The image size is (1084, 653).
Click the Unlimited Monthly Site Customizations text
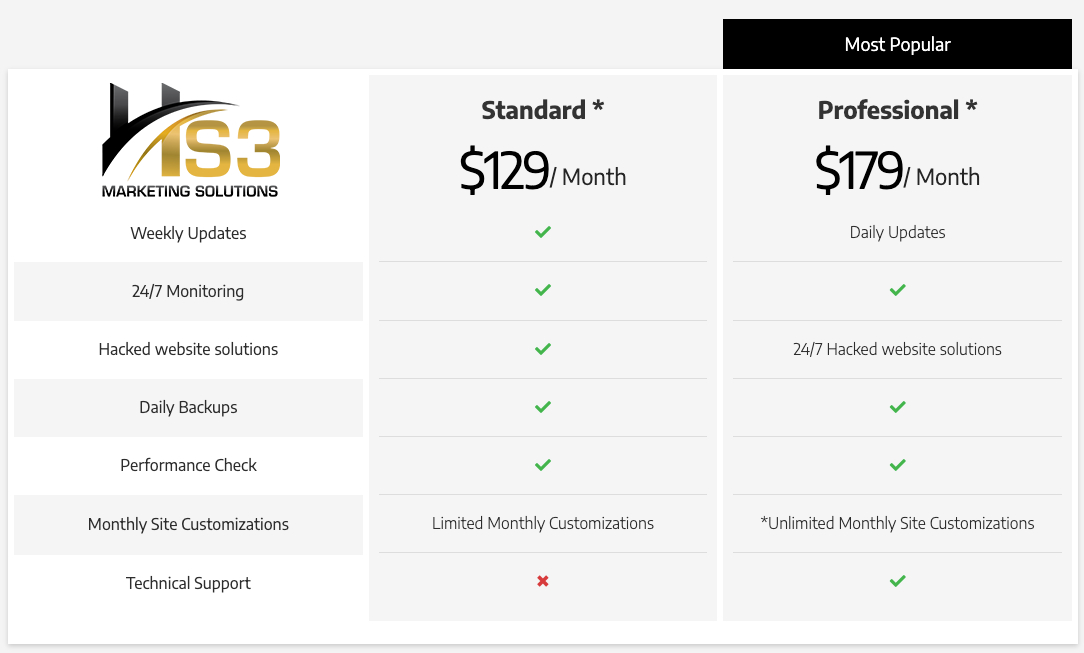(x=896, y=523)
